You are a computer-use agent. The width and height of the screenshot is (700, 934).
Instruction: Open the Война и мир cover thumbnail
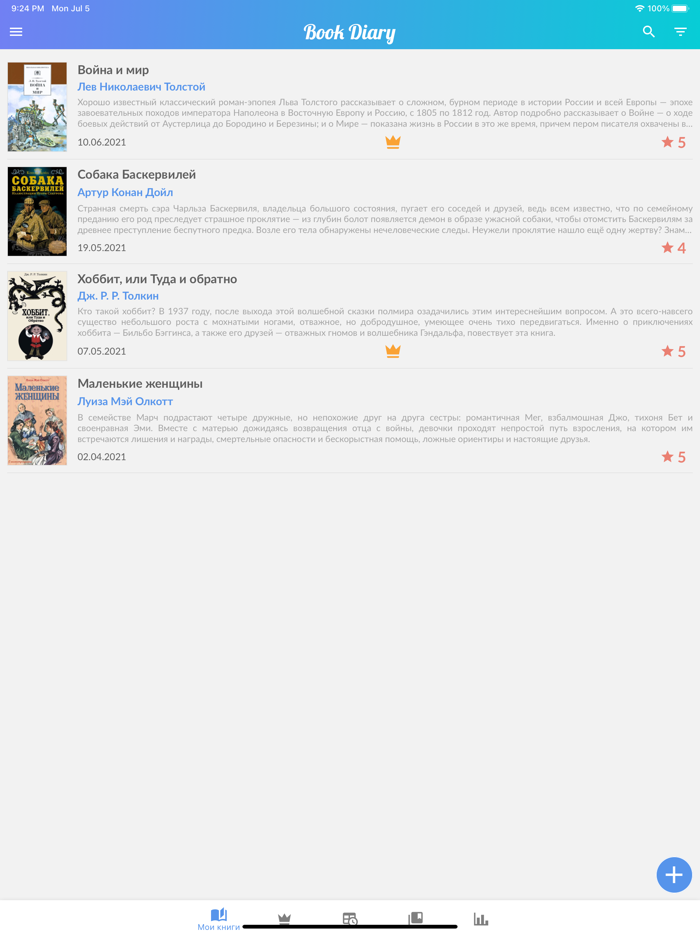coord(37,107)
